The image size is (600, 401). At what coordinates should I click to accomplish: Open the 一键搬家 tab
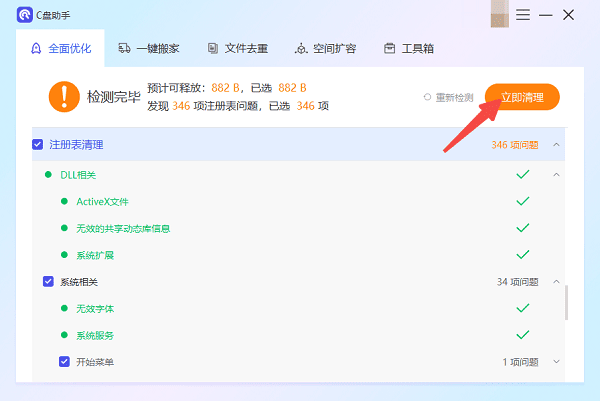(149, 49)
